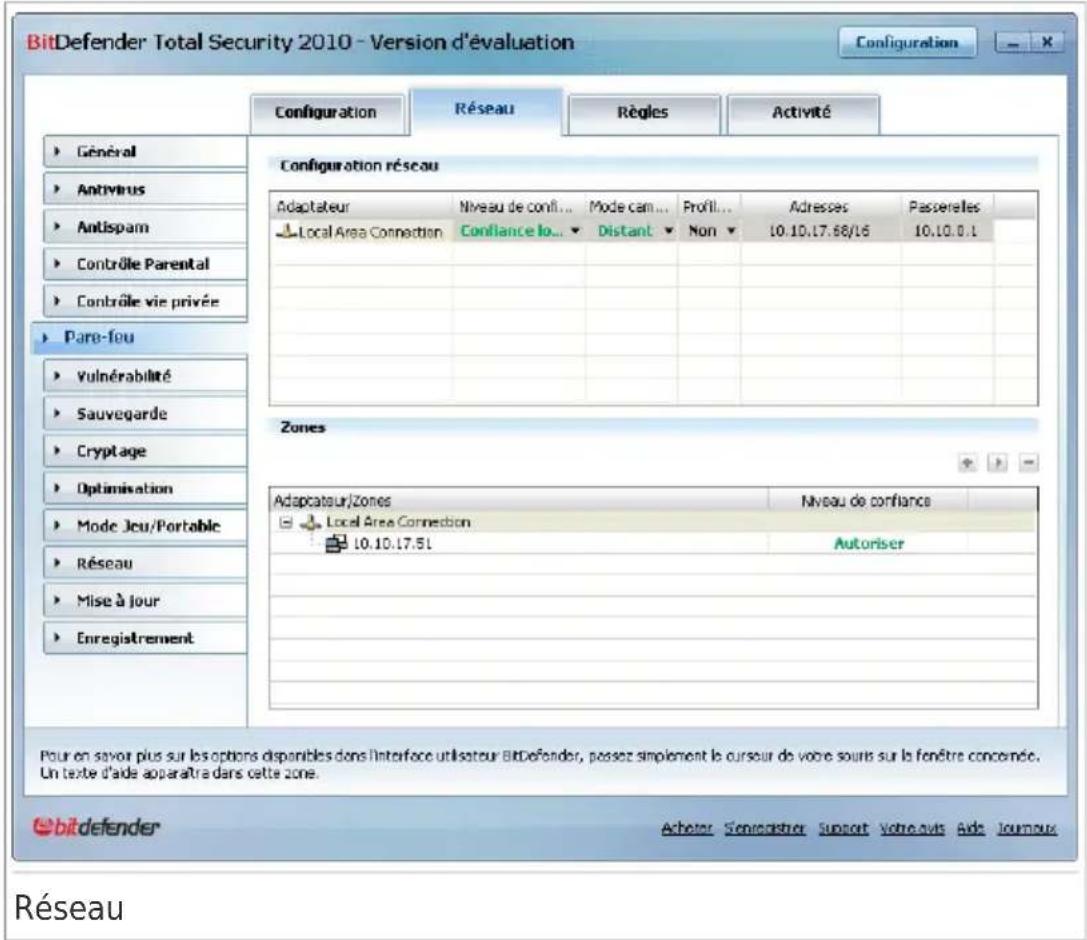
Task: Click the Configuration button in title bar
Action: (x=907, y=43)
